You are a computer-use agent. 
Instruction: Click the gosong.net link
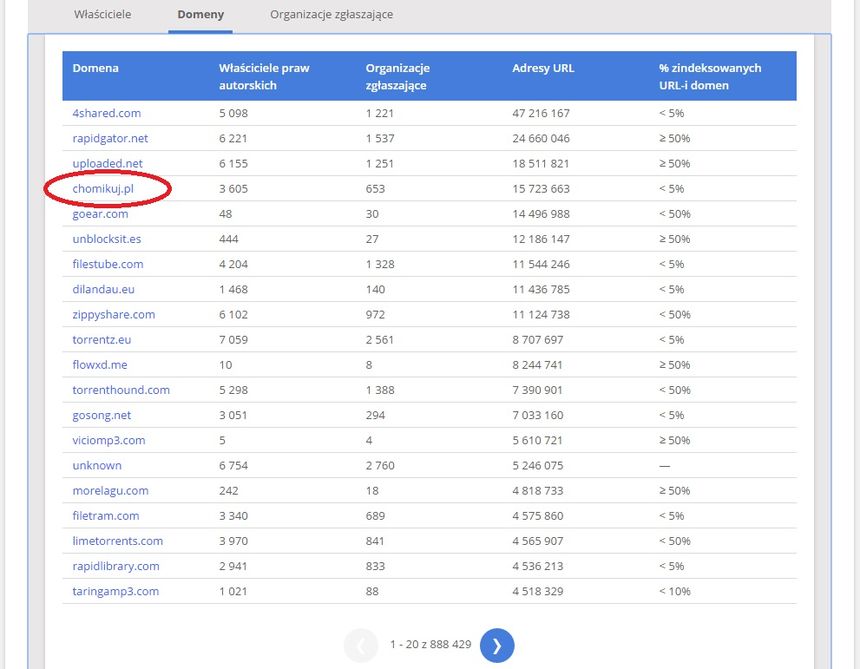click(x=102, y=416)
